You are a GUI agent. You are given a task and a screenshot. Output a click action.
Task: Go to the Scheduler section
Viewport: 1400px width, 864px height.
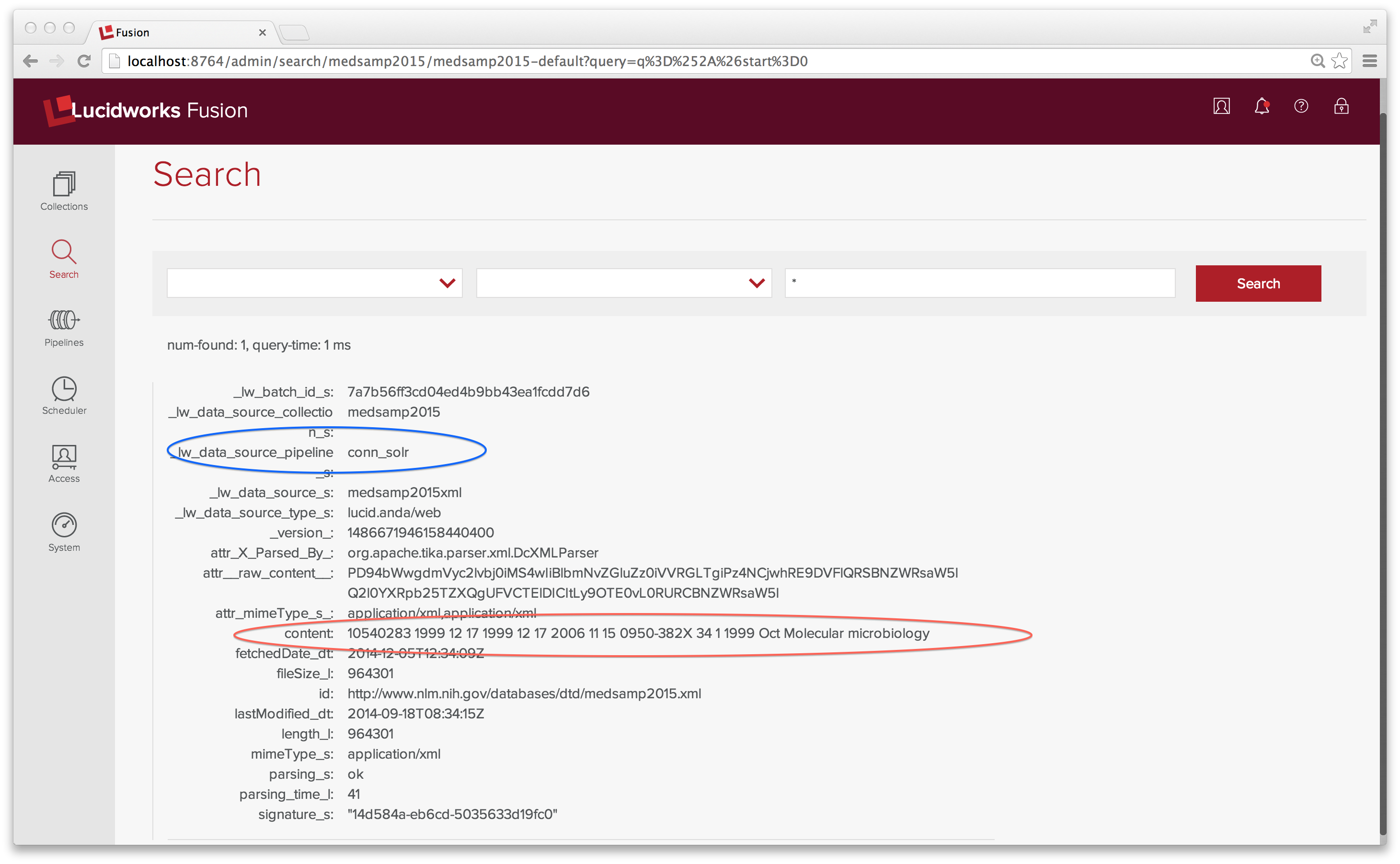[64, 396]
